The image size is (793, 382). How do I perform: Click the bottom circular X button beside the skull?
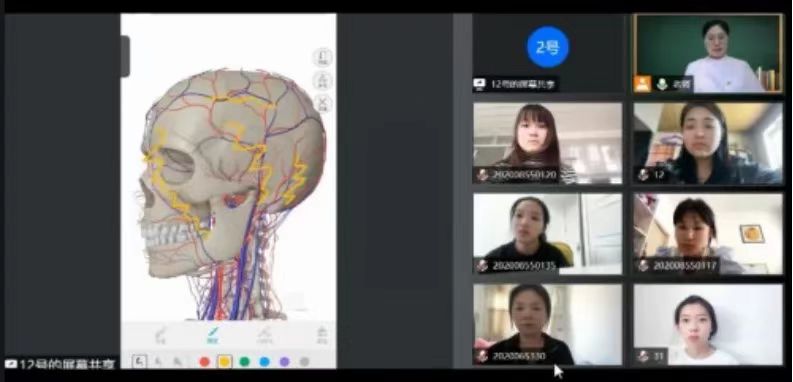[x=323, y=104]
